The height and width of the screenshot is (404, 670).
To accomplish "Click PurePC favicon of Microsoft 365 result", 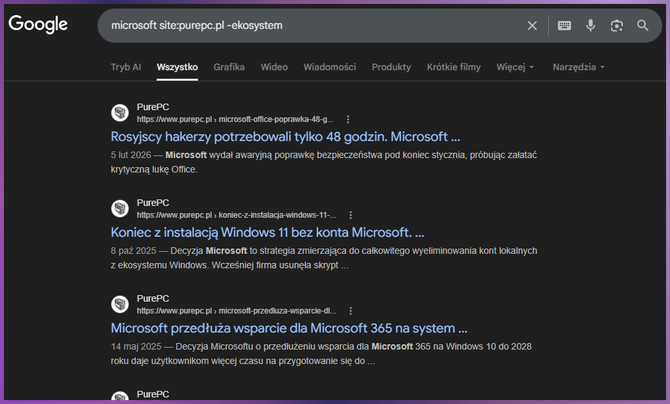I will 120,304.
